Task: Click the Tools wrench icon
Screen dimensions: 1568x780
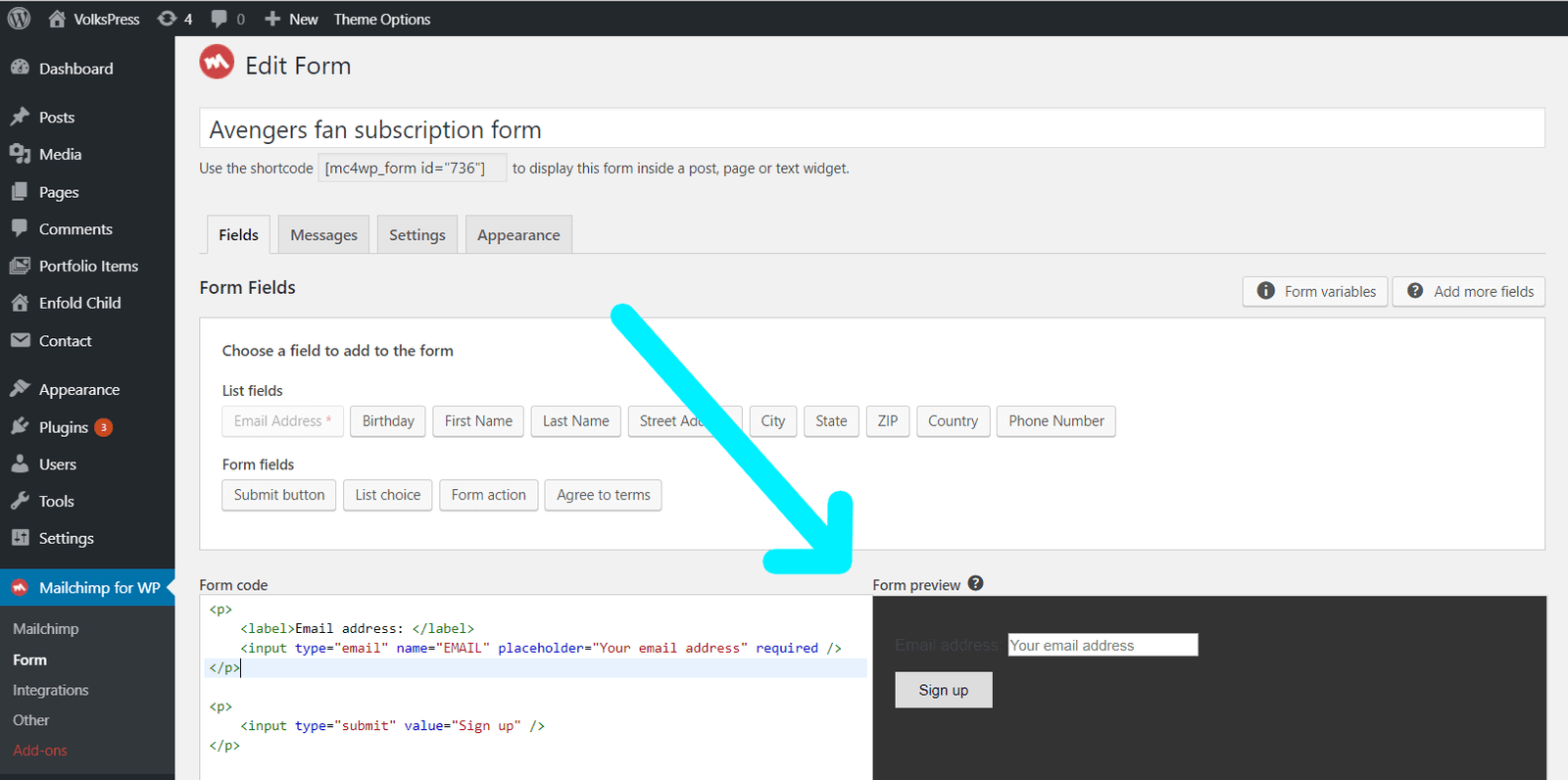Action: [x=20, y=501]
